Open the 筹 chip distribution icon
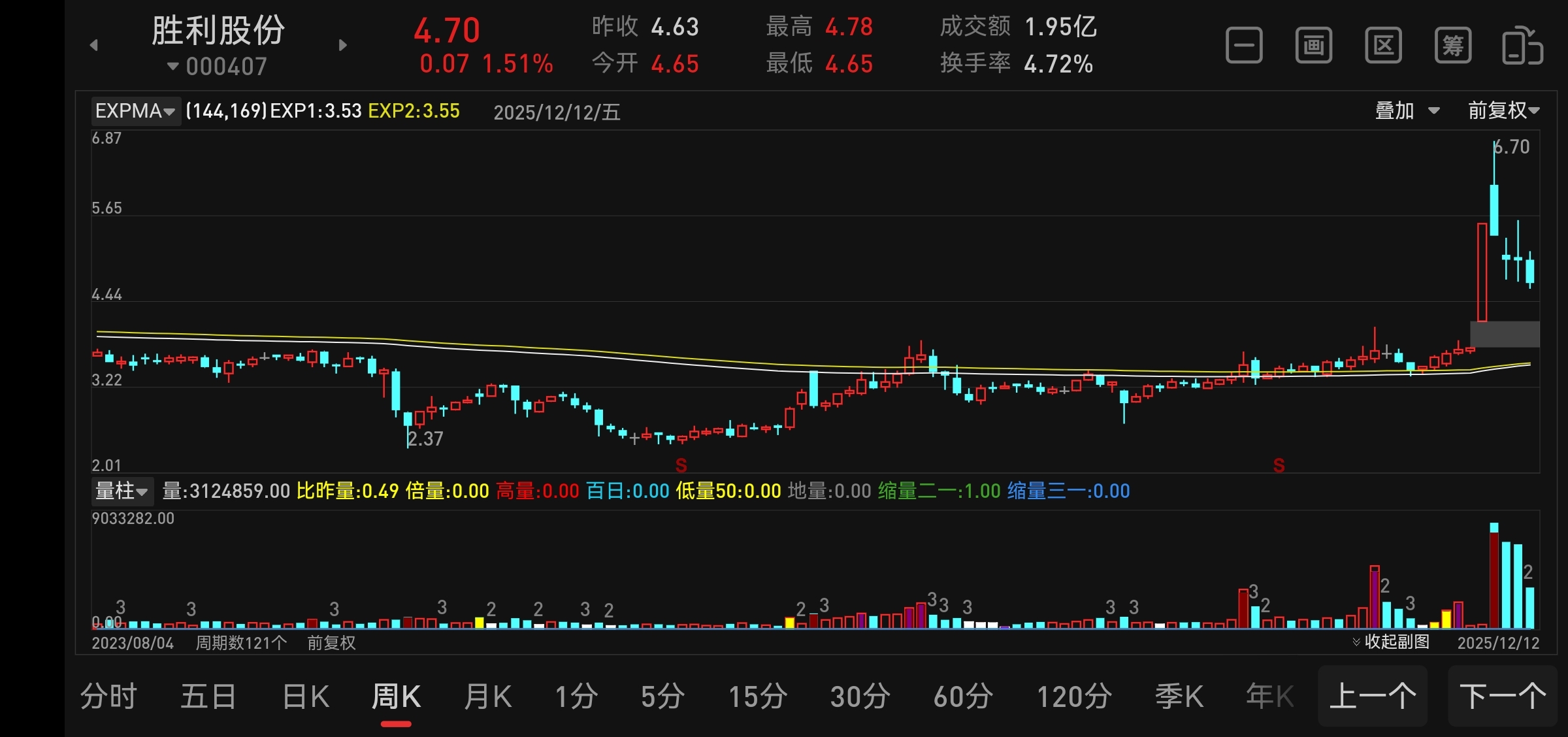The image size is (1568, 737). click(1453, 46)
